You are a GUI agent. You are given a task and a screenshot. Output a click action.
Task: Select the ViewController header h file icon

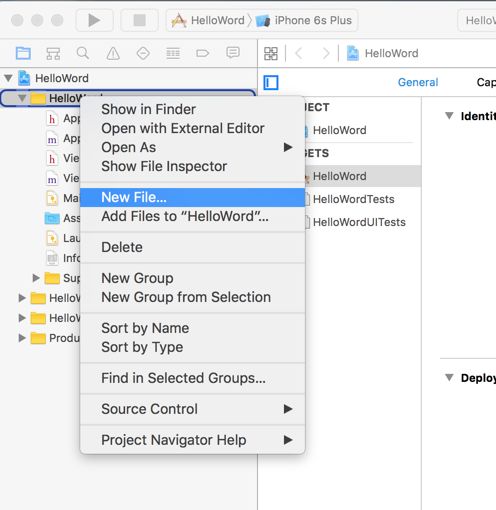(x=52, y=158)
